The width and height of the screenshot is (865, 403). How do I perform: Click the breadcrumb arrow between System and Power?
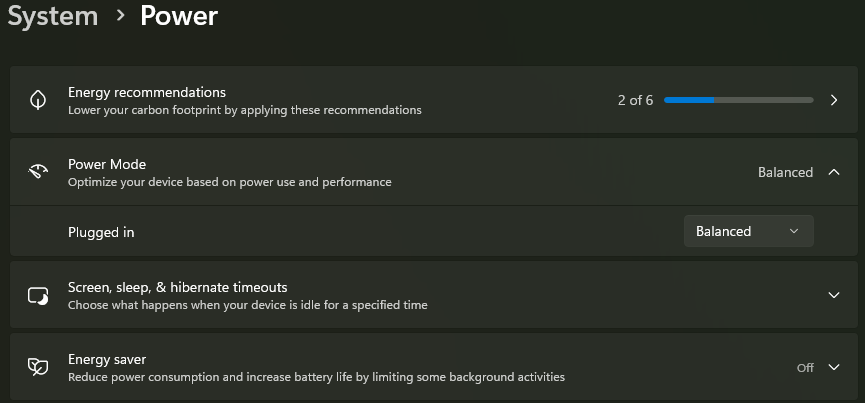pyautogui.click(x=120, y=16)
